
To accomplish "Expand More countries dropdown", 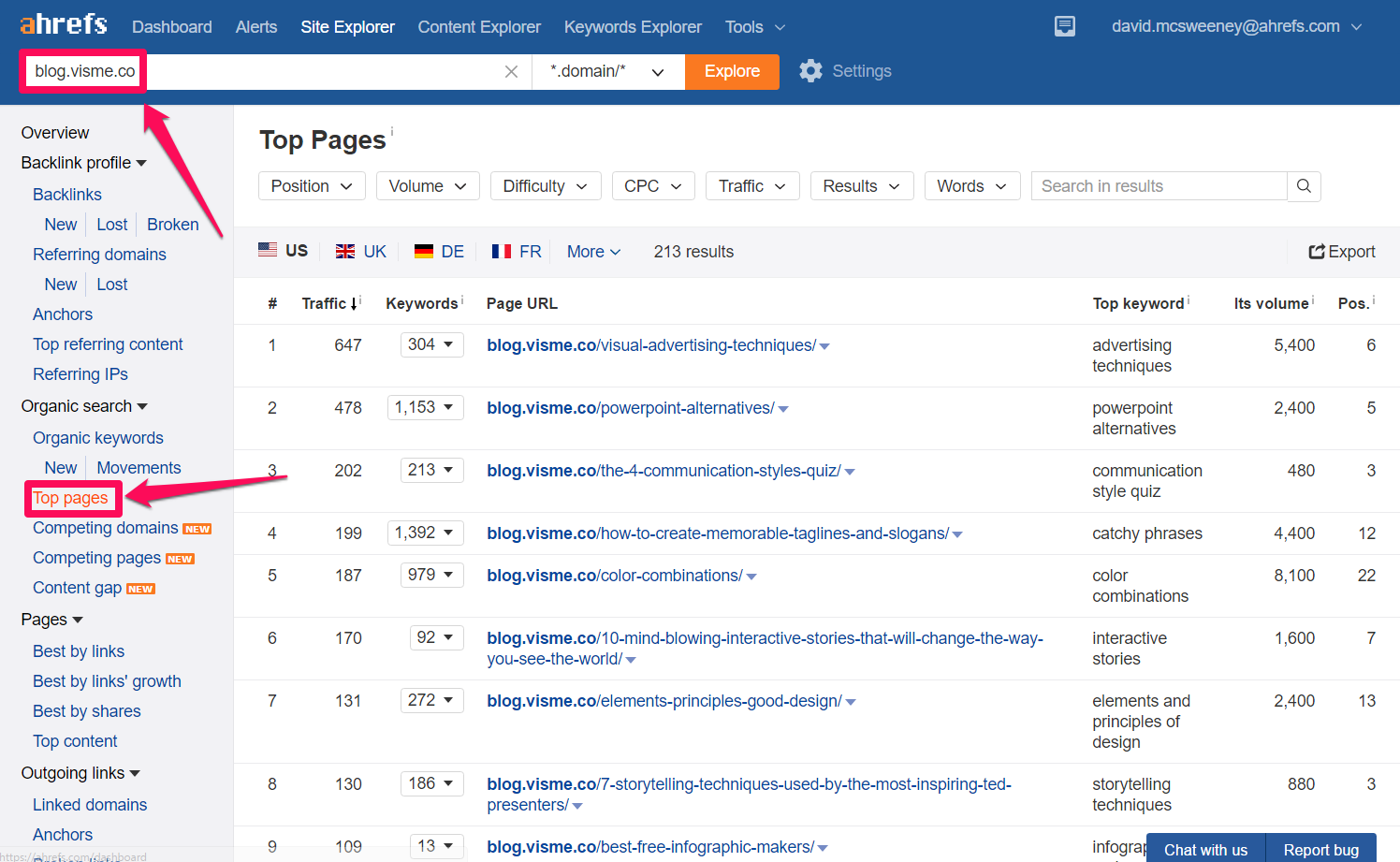I will [x=593, y=252].
